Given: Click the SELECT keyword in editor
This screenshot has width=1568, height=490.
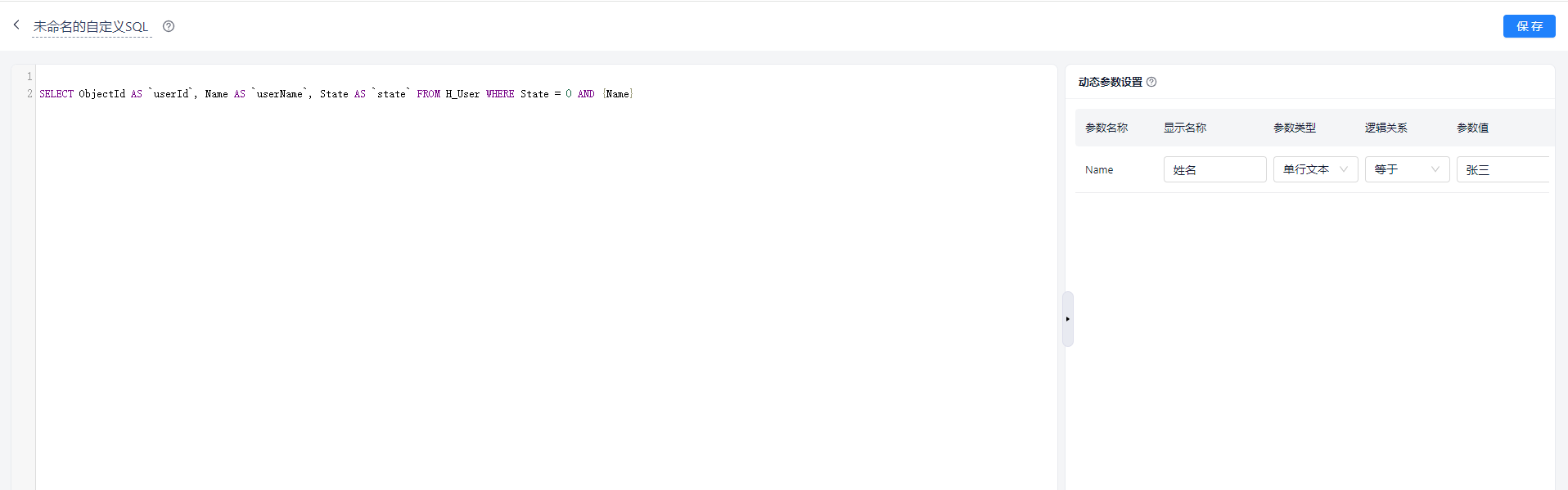Looking at the screenshot, I should pos(56,94).
